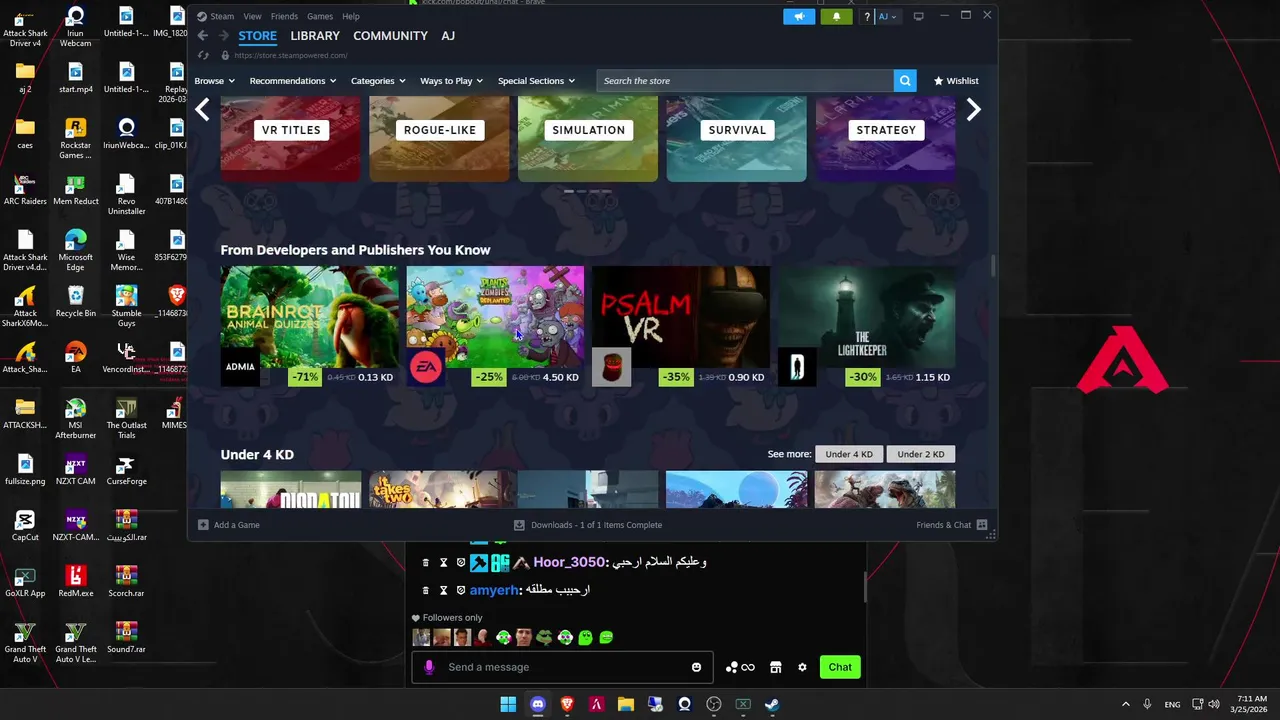Click in the Search the store field
The height and width of the screenshot is (720, 1280).
click(746, 81)
